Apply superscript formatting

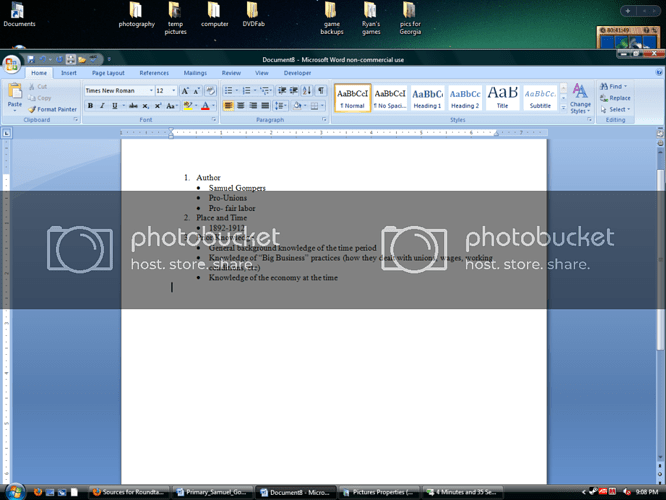[x=158, y=106]
